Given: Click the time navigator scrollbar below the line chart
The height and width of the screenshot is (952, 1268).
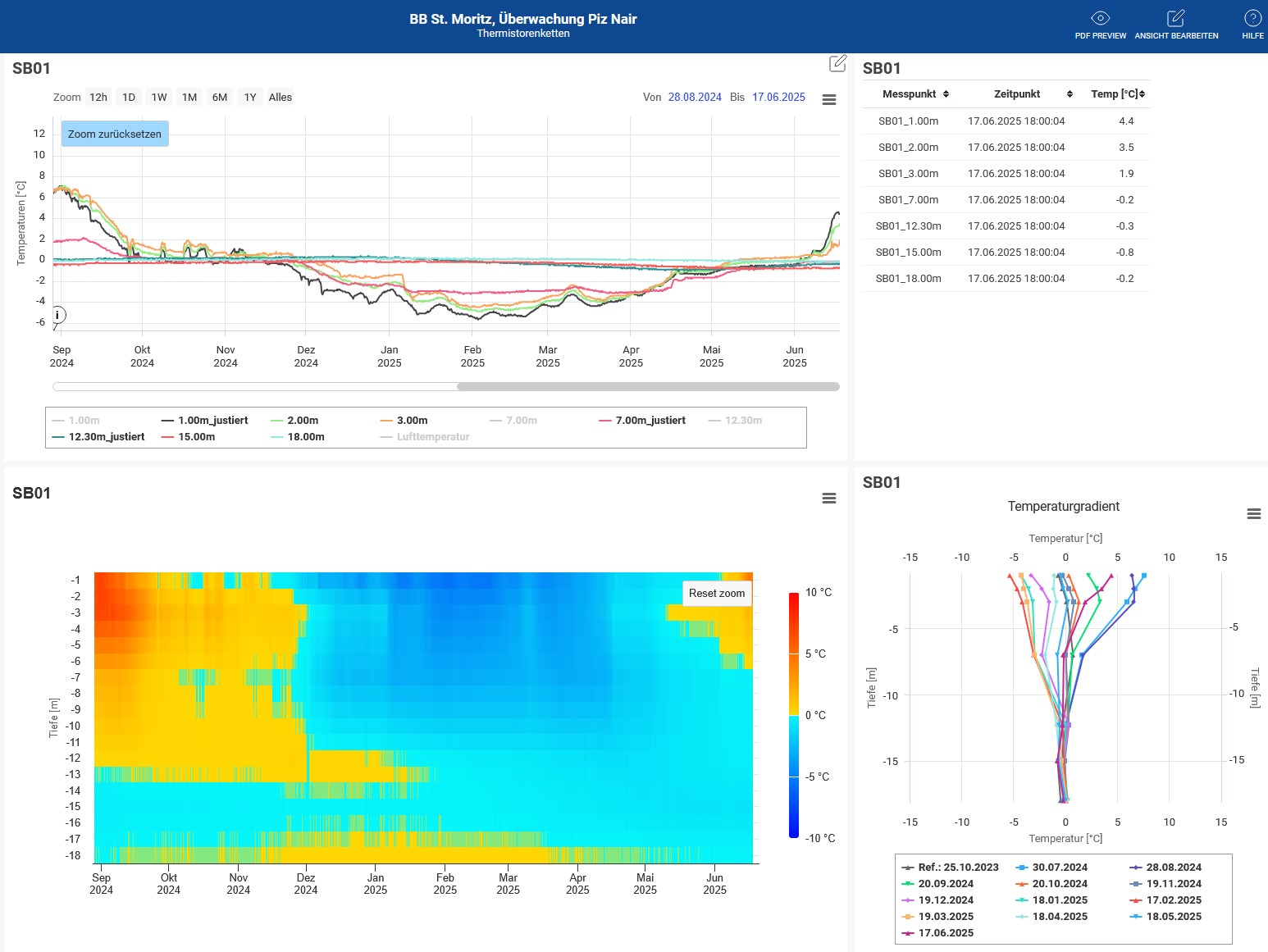Looking at the screenshot, I should [x=647, y=387].
